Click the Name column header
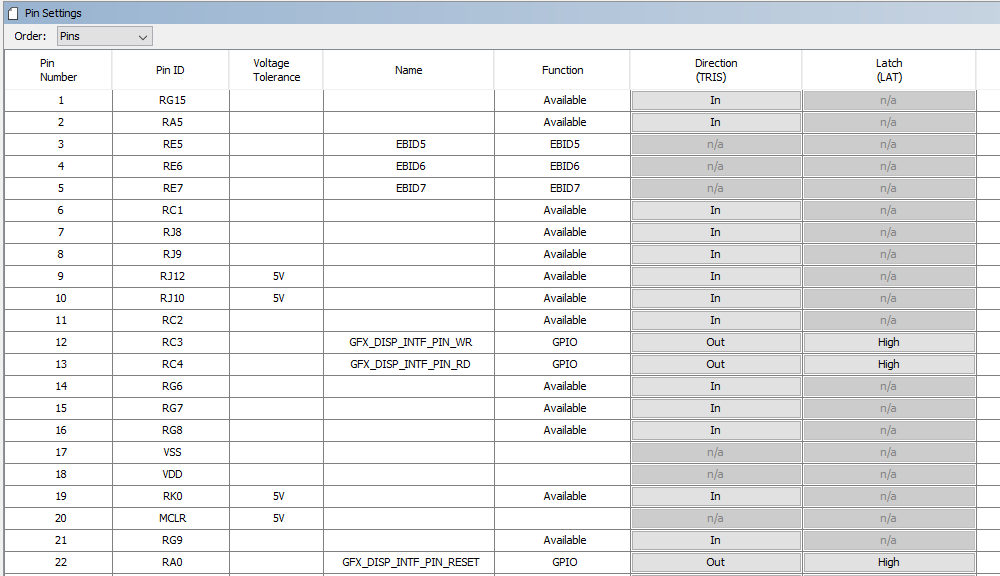The image size is (1000, 576). (408, 70)
